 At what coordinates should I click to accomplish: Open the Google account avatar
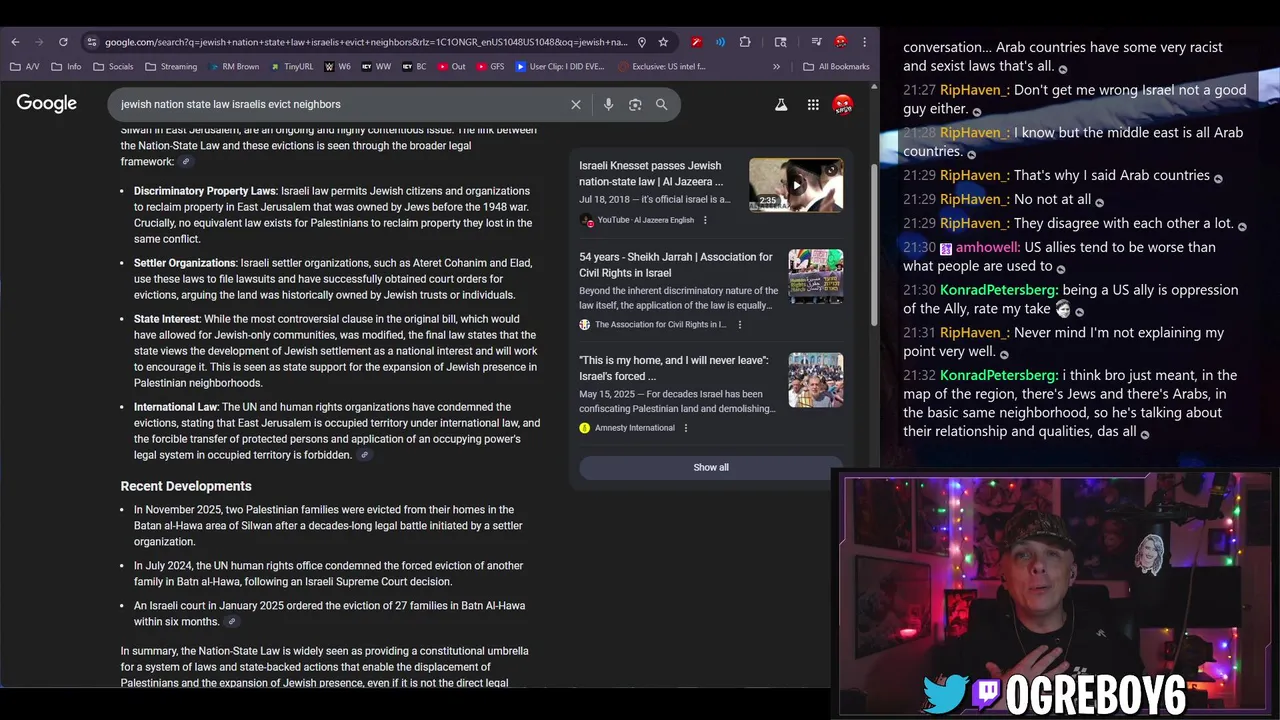843,104
